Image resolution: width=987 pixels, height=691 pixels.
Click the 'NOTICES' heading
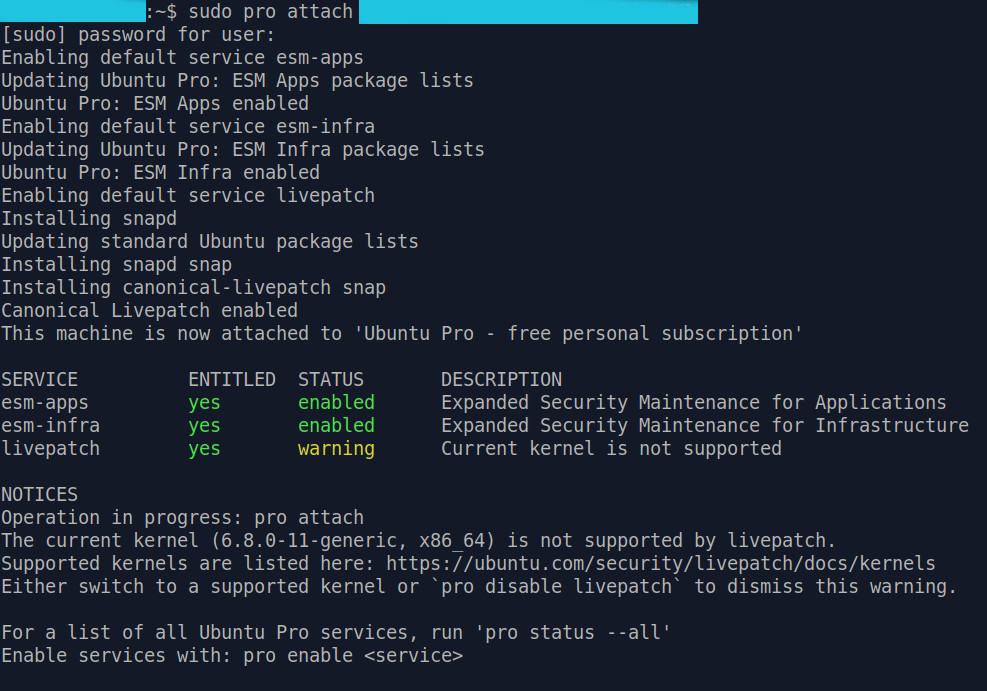(x=39, y=495)
